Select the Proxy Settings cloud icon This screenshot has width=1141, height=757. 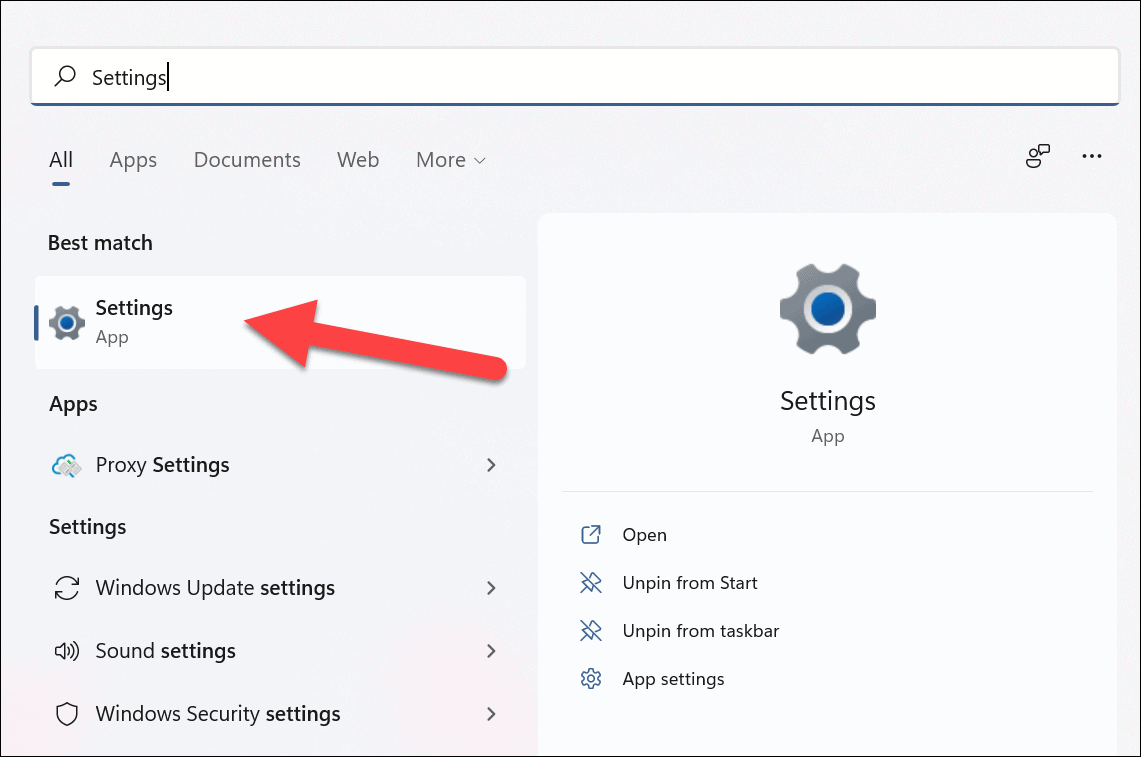point(66,464)
